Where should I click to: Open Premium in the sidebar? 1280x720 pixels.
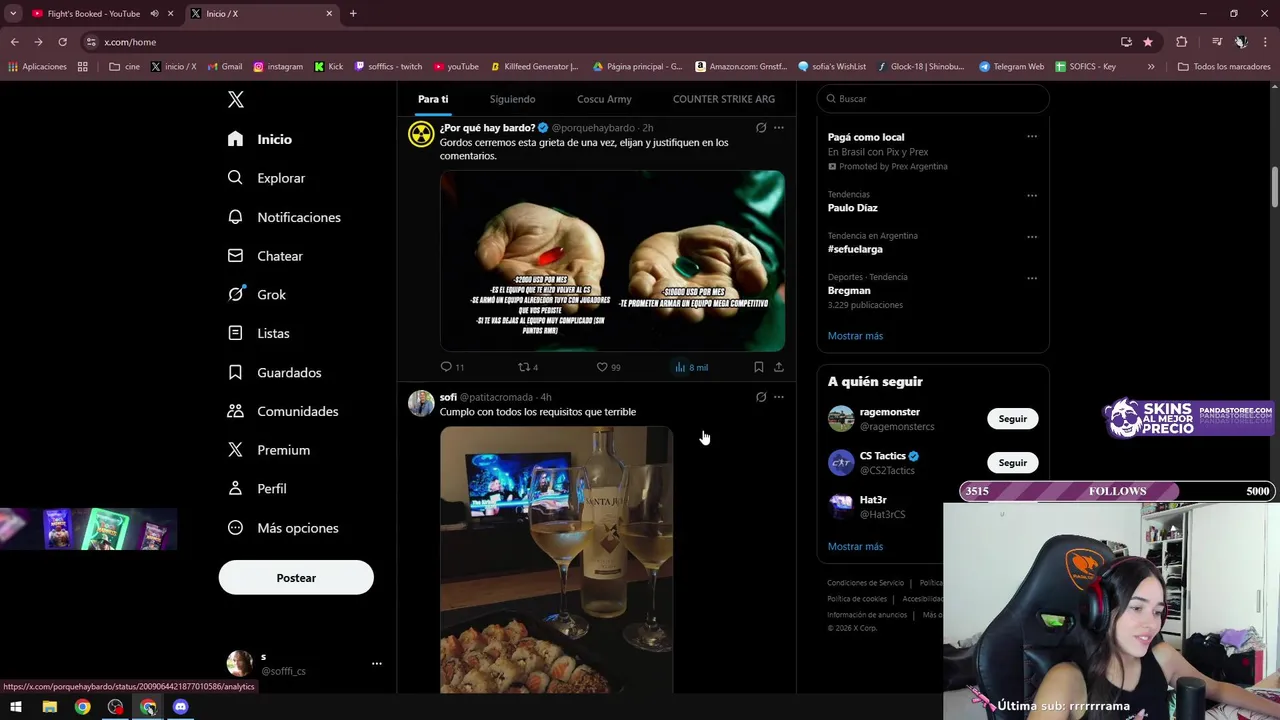270,450
